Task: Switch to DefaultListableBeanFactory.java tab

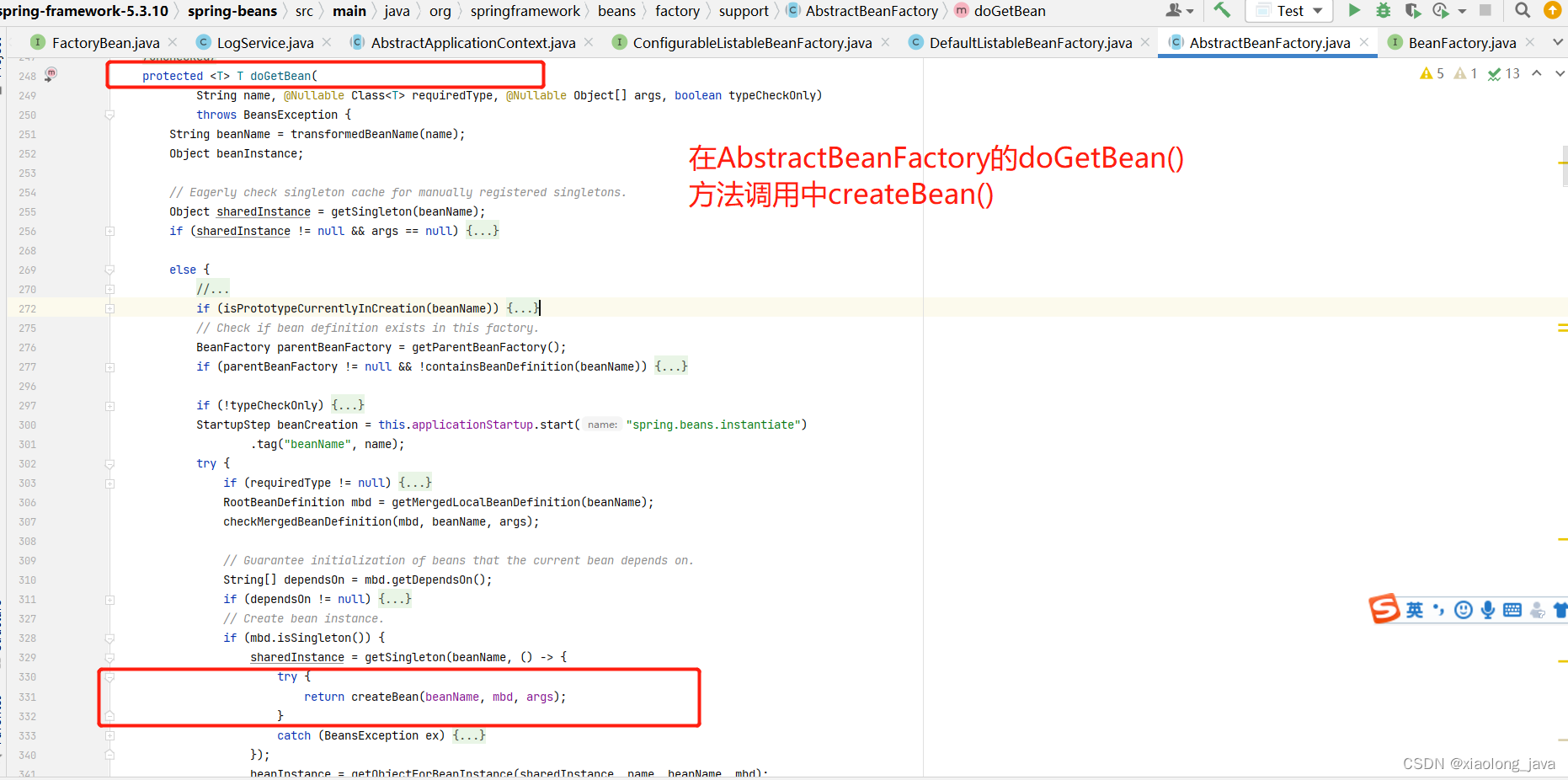Action: (x=1031, y=42)
